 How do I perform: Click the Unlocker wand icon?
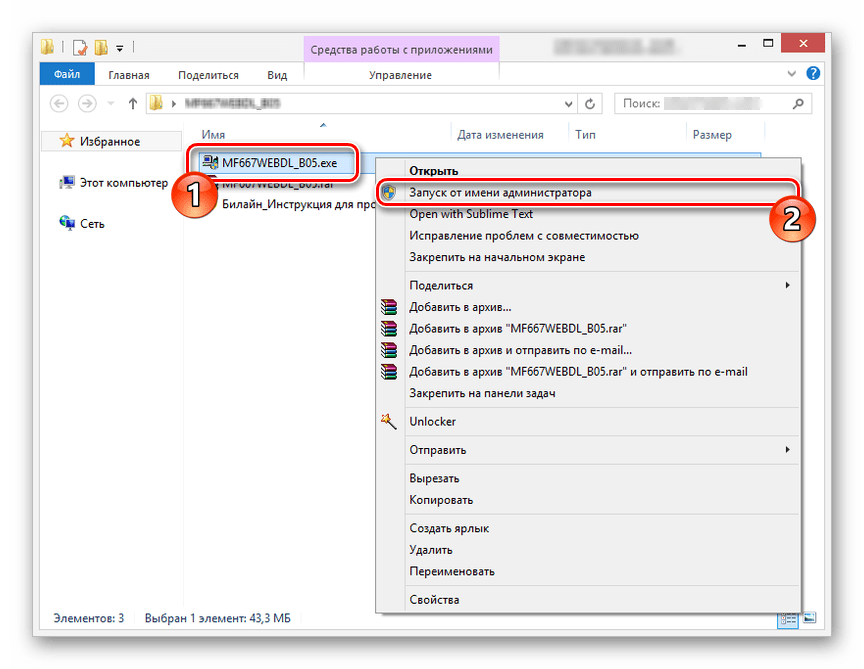tap(388, 422)
